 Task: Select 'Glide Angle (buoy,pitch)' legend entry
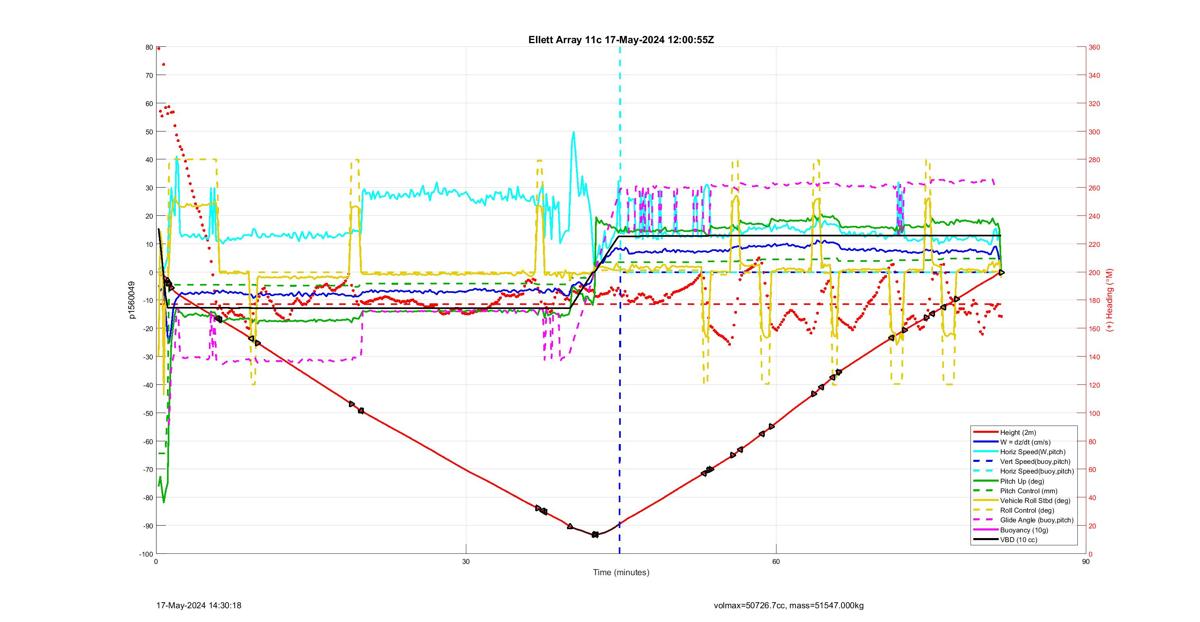[1037, 520]
